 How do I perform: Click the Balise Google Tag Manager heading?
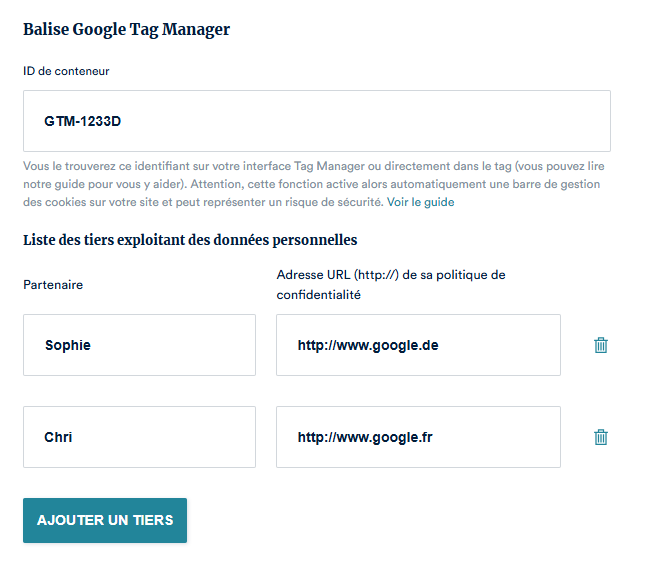(126, 30)
